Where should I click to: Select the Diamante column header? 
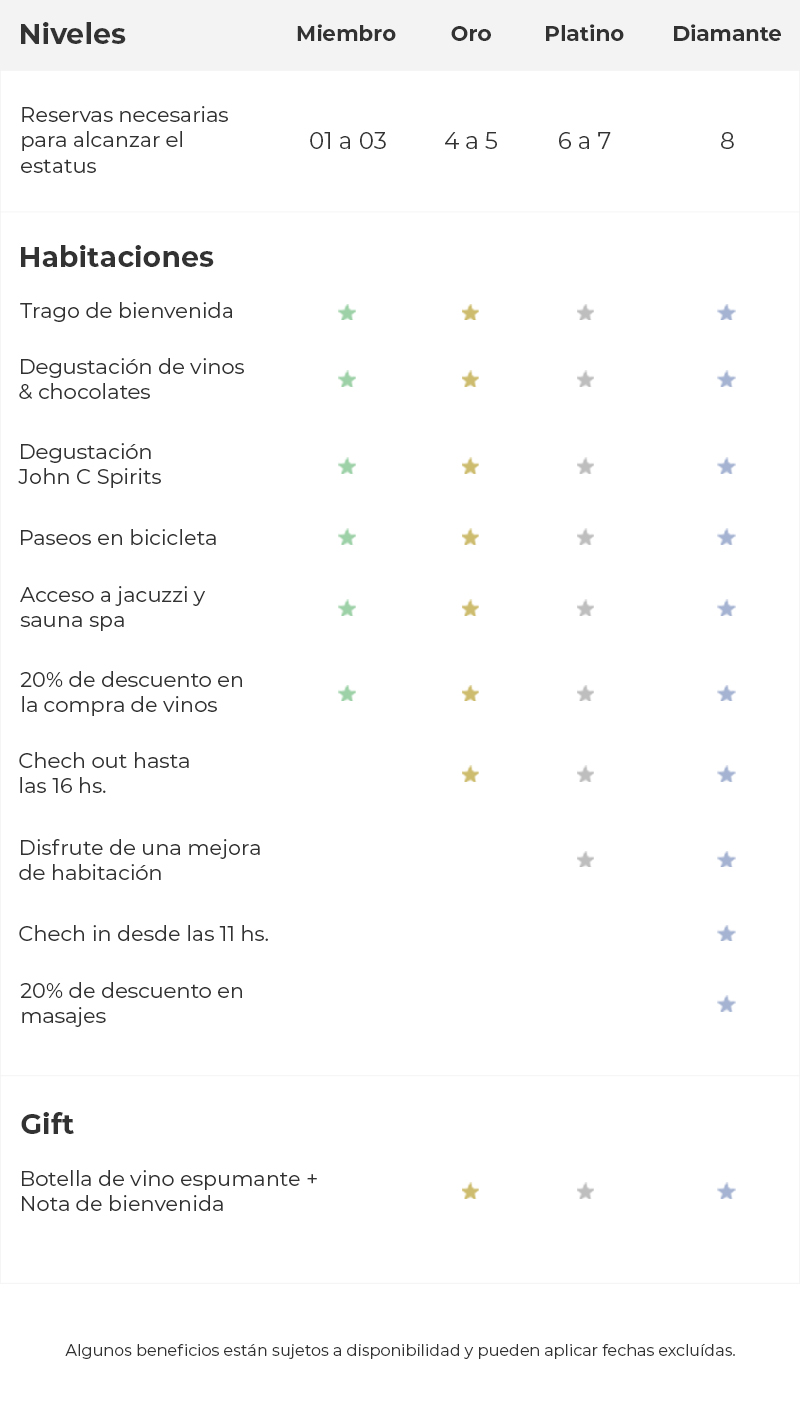[727, 34]
